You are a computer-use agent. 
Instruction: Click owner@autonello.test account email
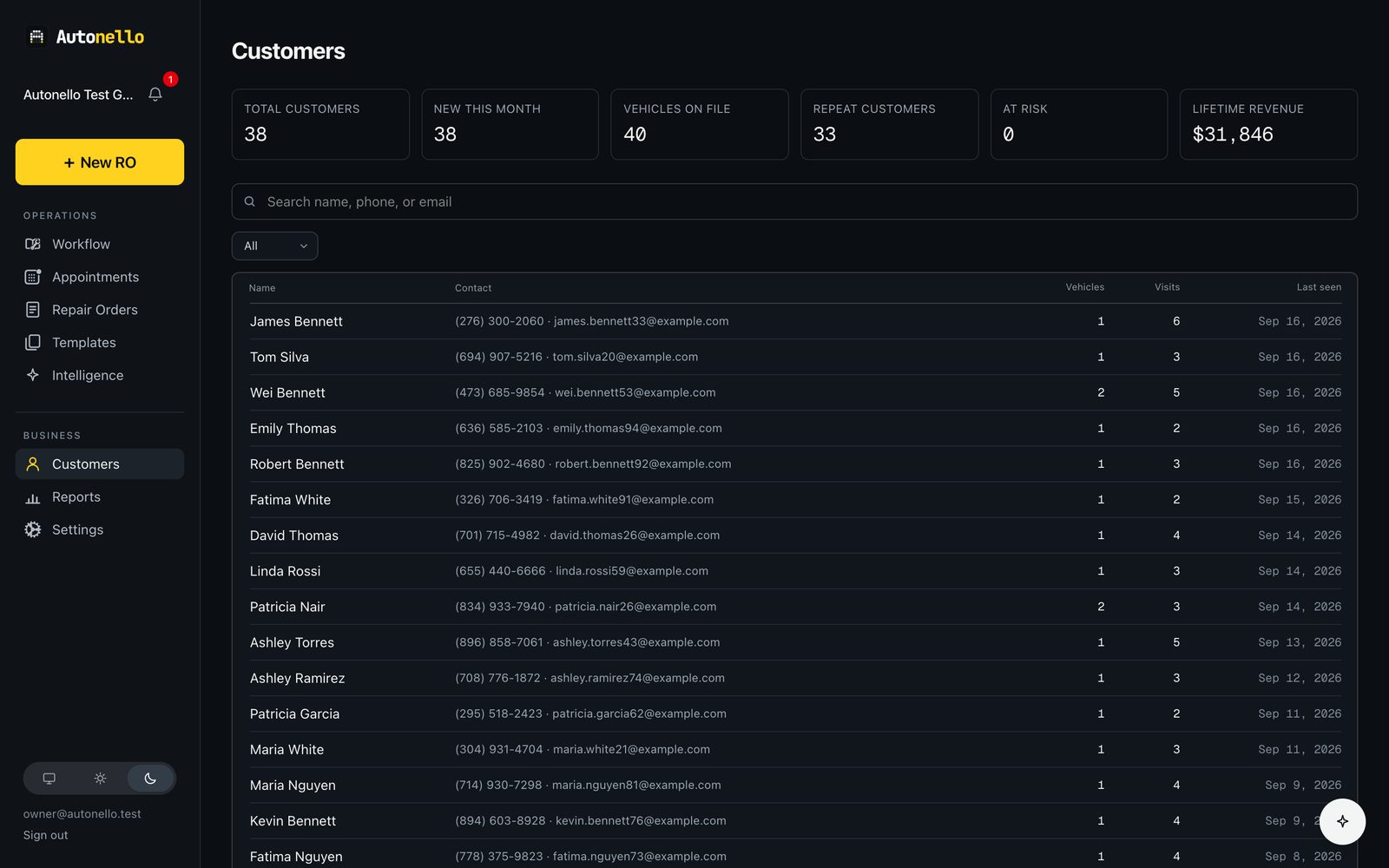[x=82, y=814]
